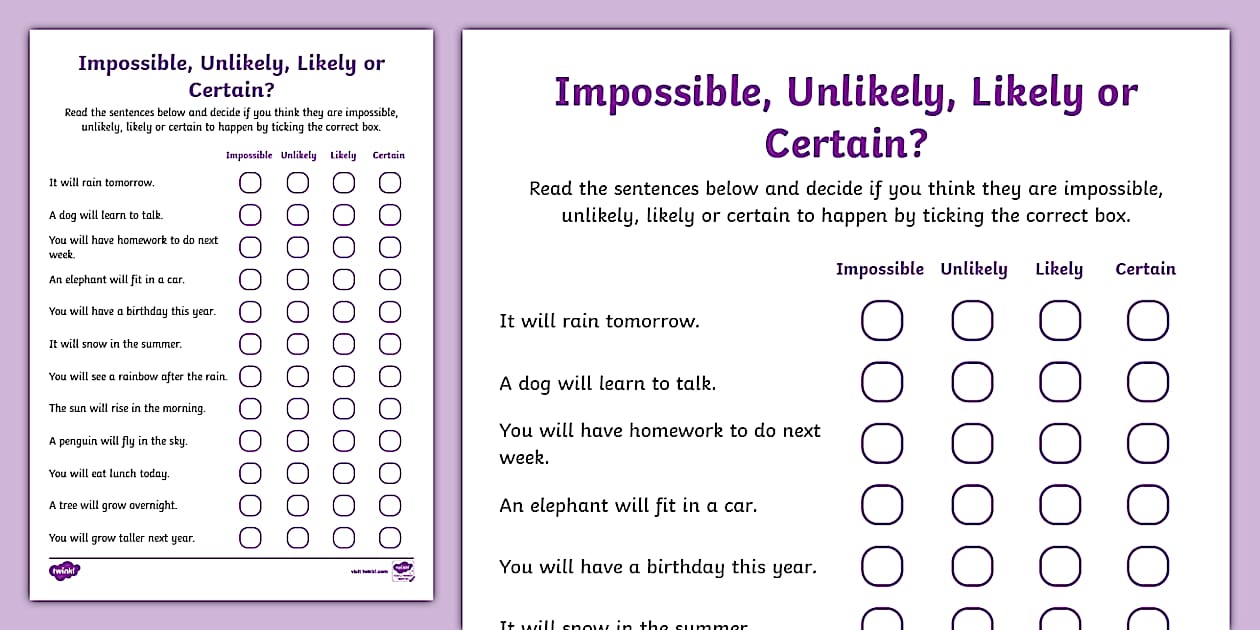Tick Likely for 'It will rain tomorrow' on large page

click(1060, 321)
